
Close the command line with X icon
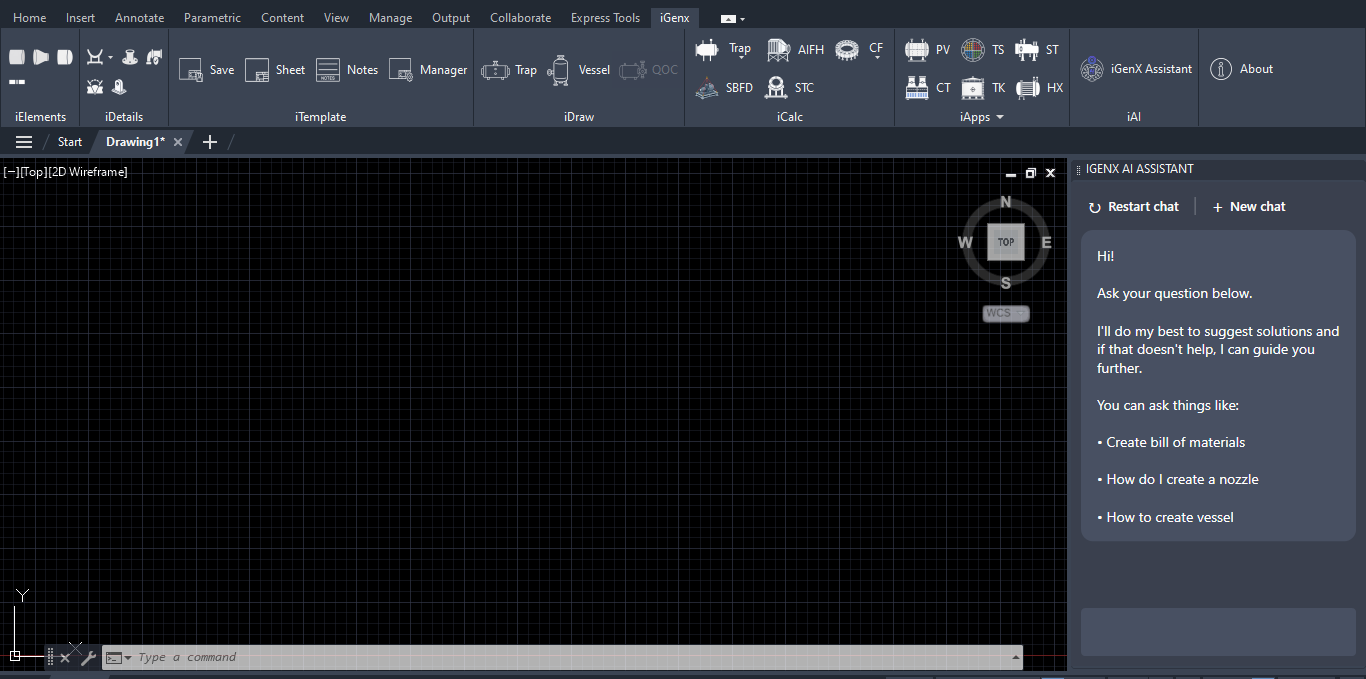click(65, 657)
